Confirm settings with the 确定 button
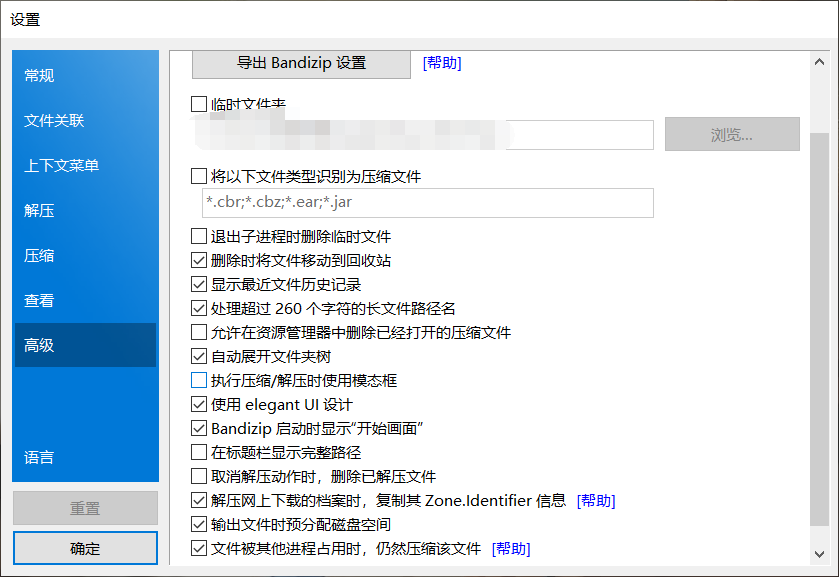Viewport: 839px width, 577px height. click(85, 548)
